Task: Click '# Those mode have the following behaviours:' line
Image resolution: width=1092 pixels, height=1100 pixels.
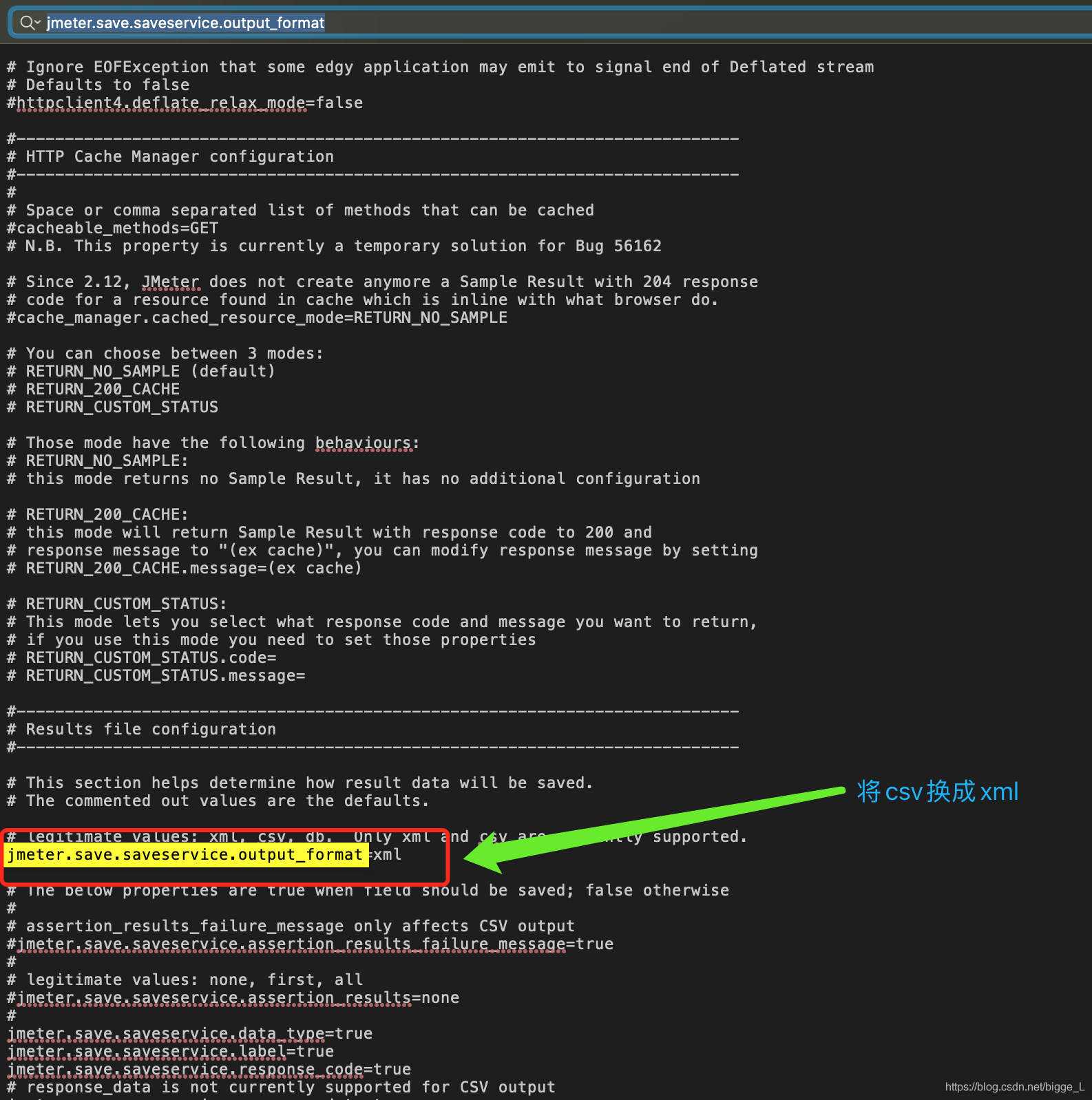Action: (213, 443)
